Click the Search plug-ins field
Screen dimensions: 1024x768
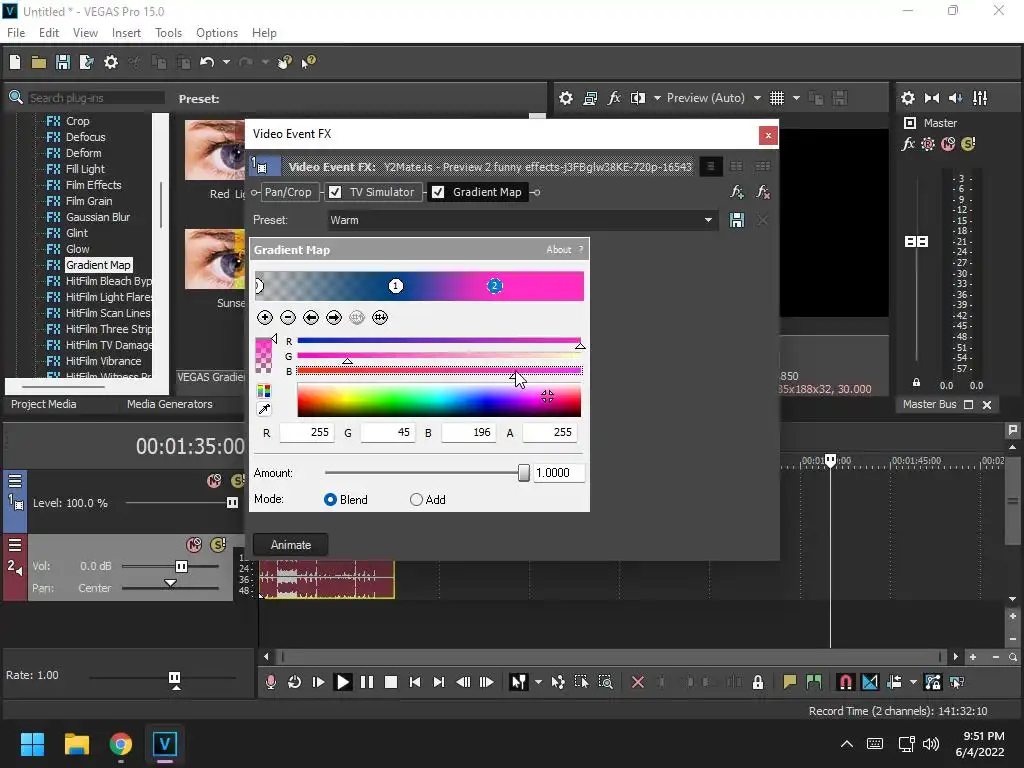pos(96,98)
